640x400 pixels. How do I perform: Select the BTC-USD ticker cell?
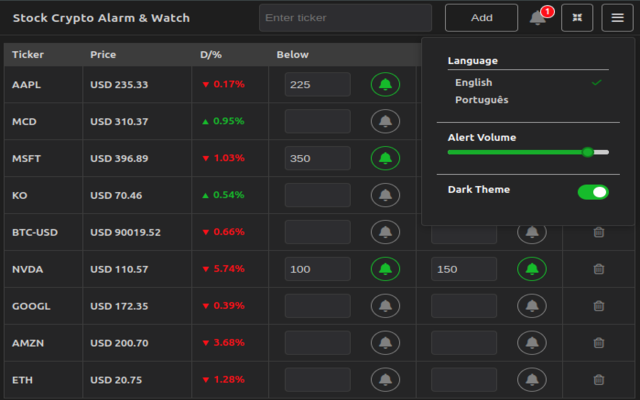(x=43, y=232)
